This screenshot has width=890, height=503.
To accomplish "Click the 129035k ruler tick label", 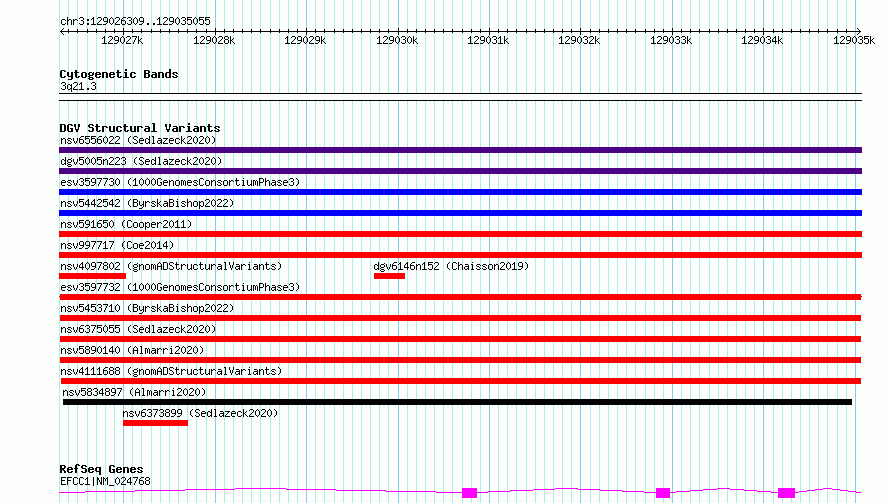I will click(x=854, y=41).
